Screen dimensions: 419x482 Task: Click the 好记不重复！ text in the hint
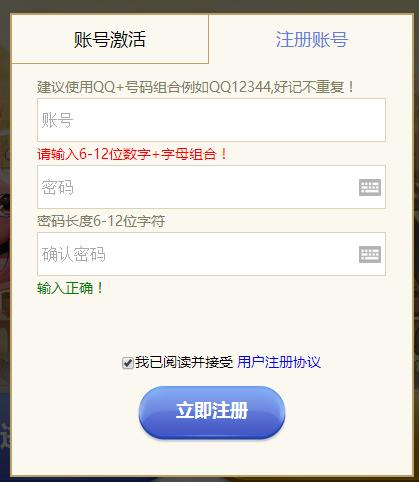tap(314, 87)
